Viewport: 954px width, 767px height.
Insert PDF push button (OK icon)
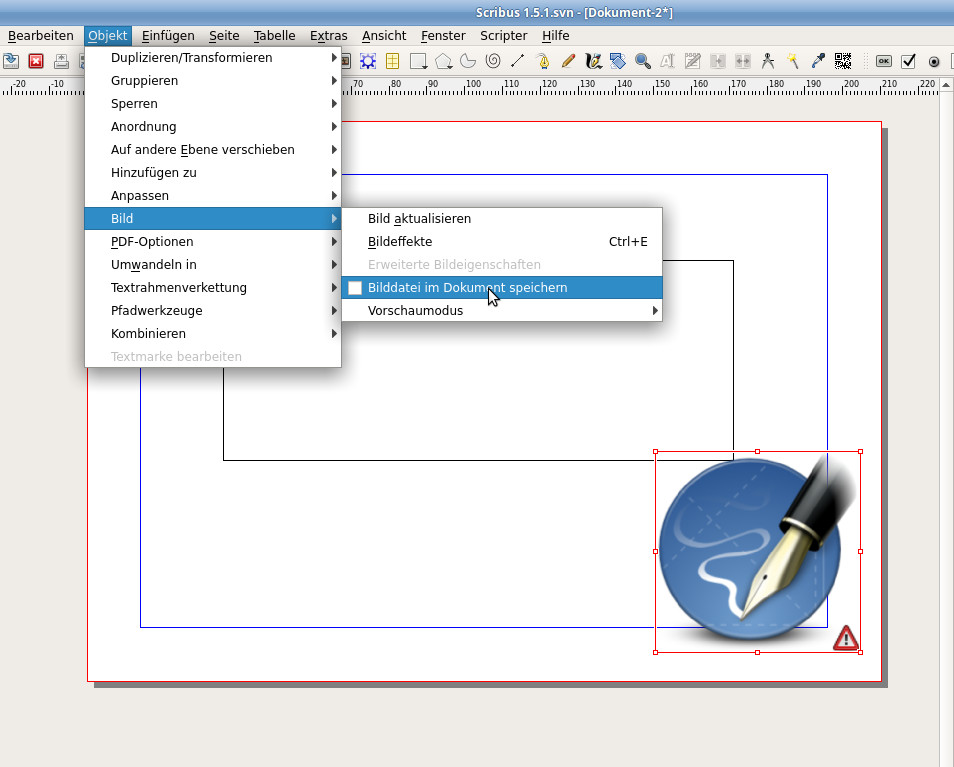pos(884,61)
